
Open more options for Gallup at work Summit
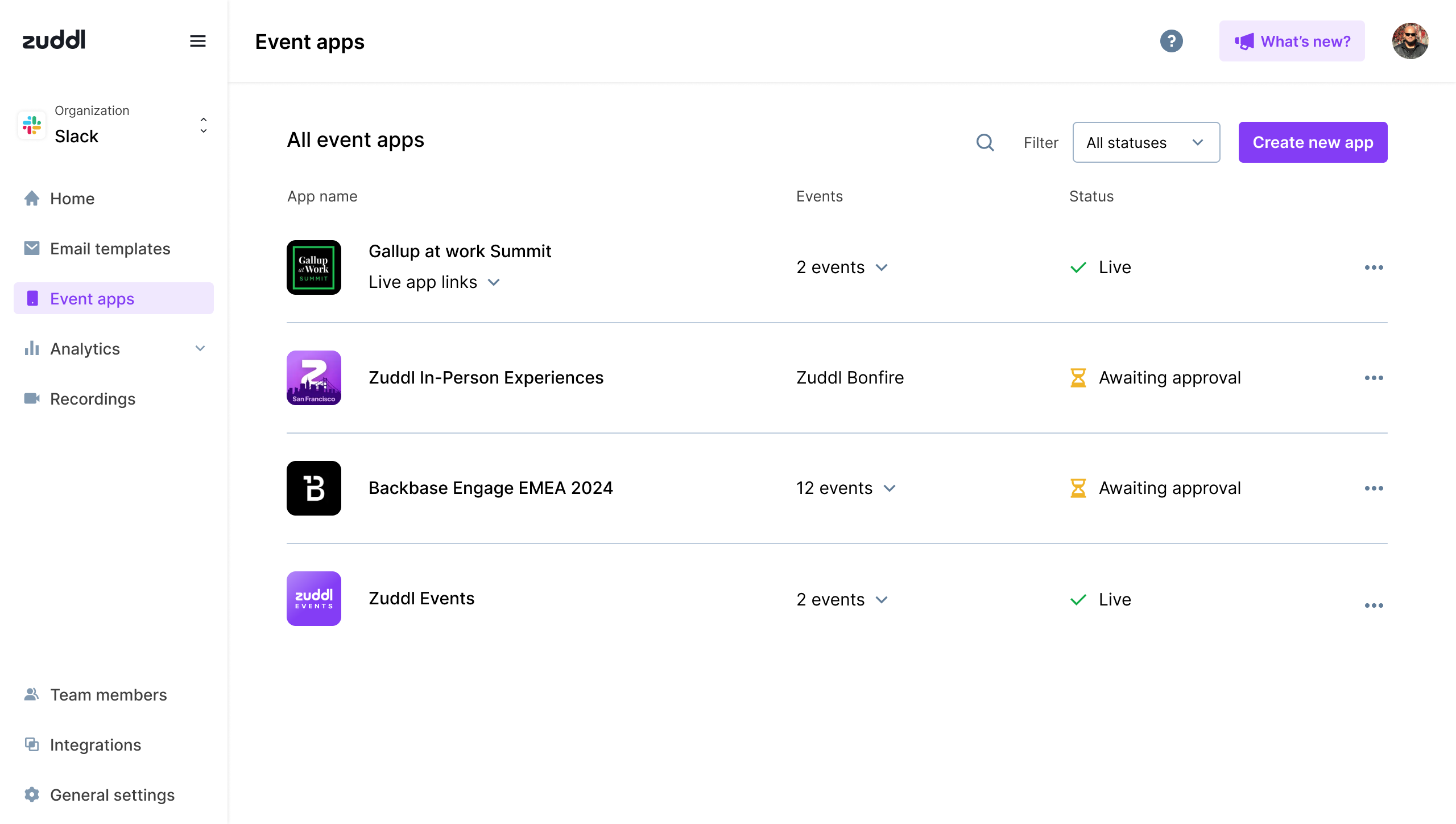[1374, 267]
